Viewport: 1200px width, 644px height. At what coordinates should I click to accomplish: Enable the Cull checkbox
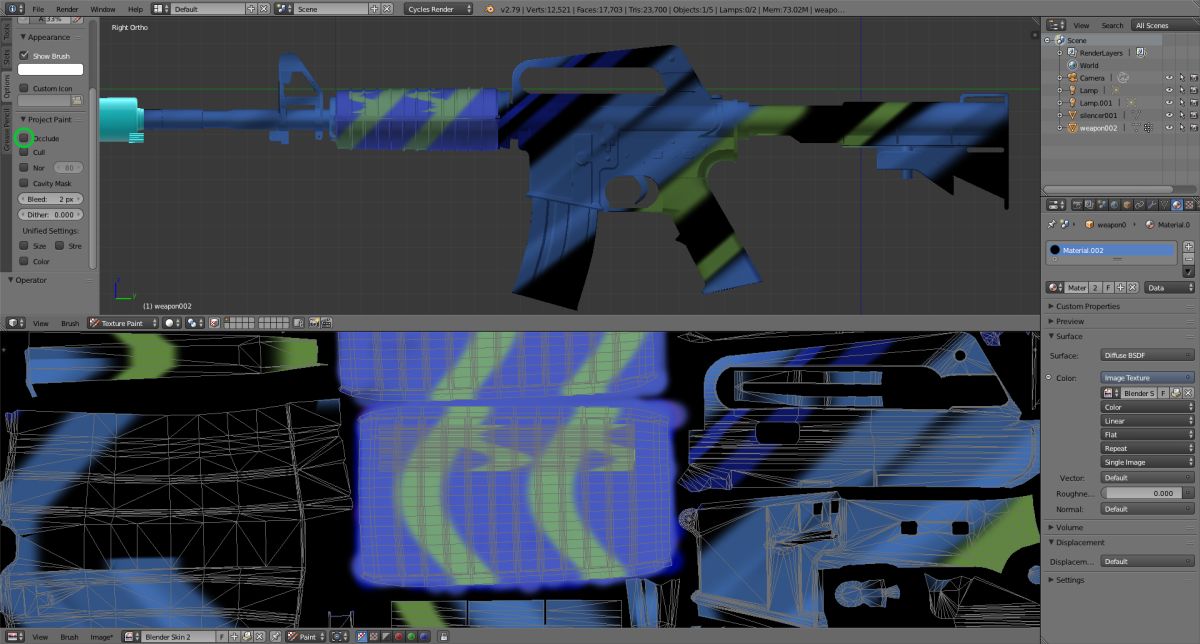pos(24,152)
